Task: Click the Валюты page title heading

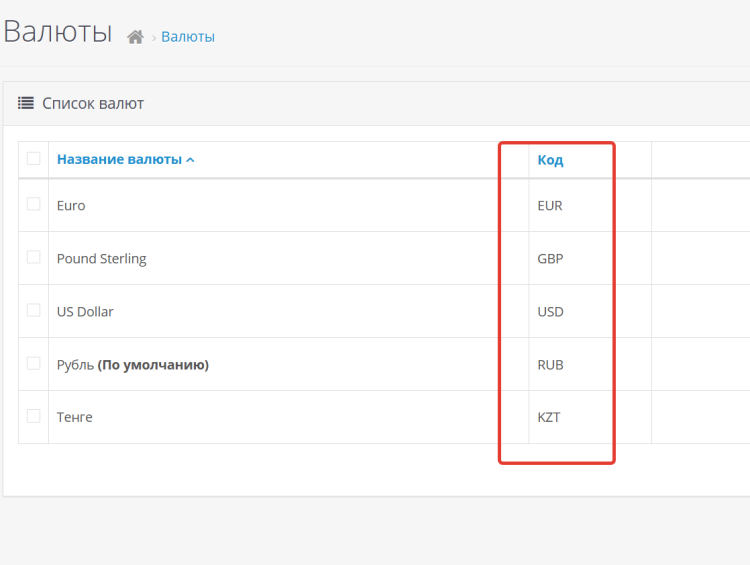Action: pos(57,31)
